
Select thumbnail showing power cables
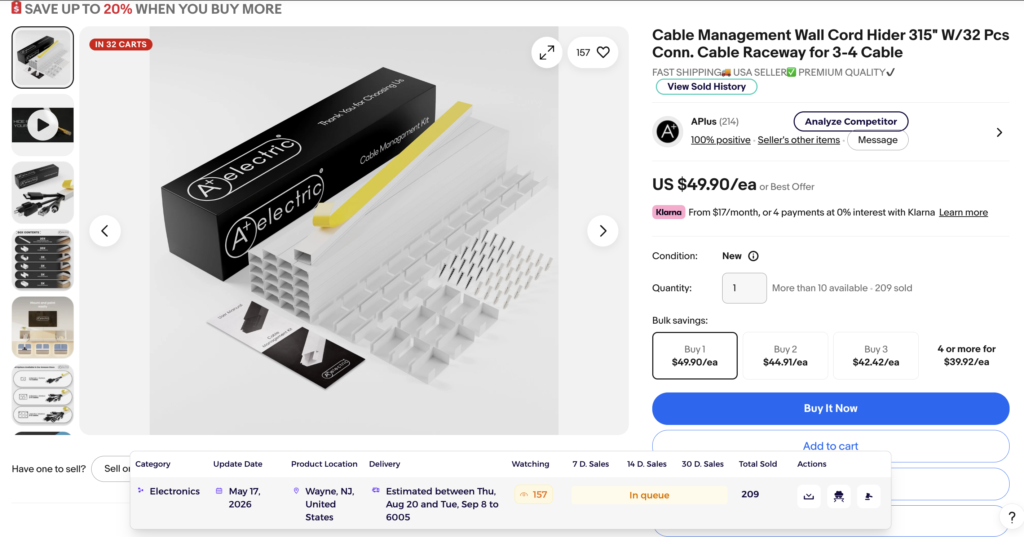click(x=42, y=193)
